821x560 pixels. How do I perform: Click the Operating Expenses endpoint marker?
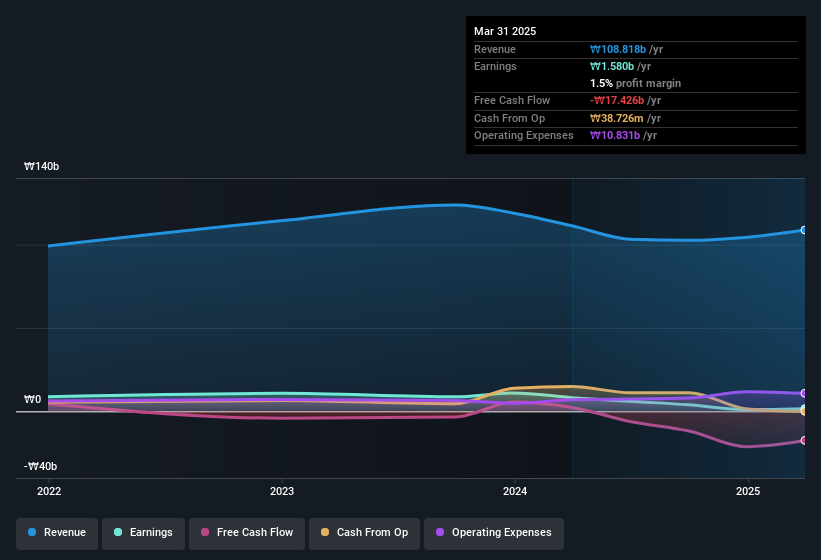pyautogui.click(x=804, y=394)
